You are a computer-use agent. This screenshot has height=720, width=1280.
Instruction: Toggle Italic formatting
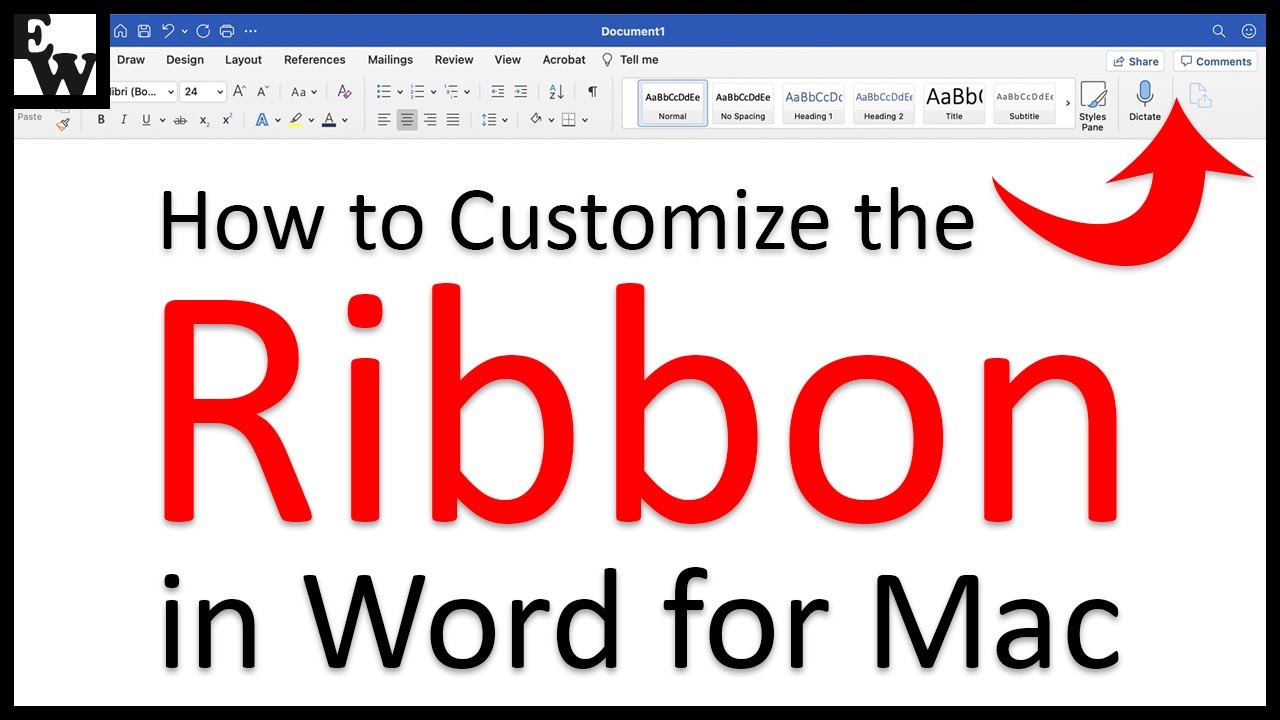[x=124, y=120]
